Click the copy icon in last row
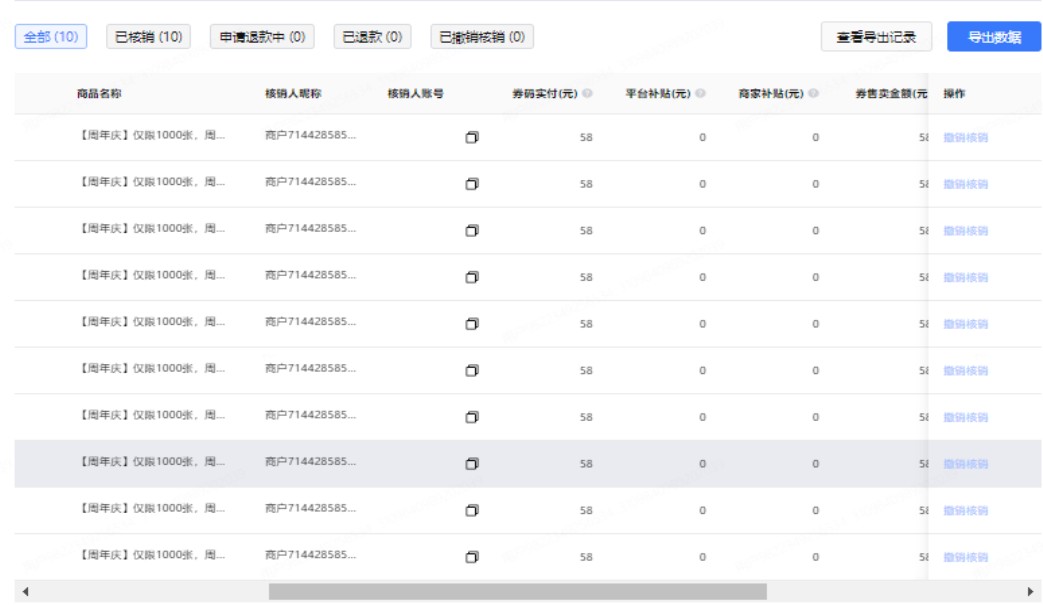Image resolution: width=1043 pixels, height=605 pixels. (472, 557)
